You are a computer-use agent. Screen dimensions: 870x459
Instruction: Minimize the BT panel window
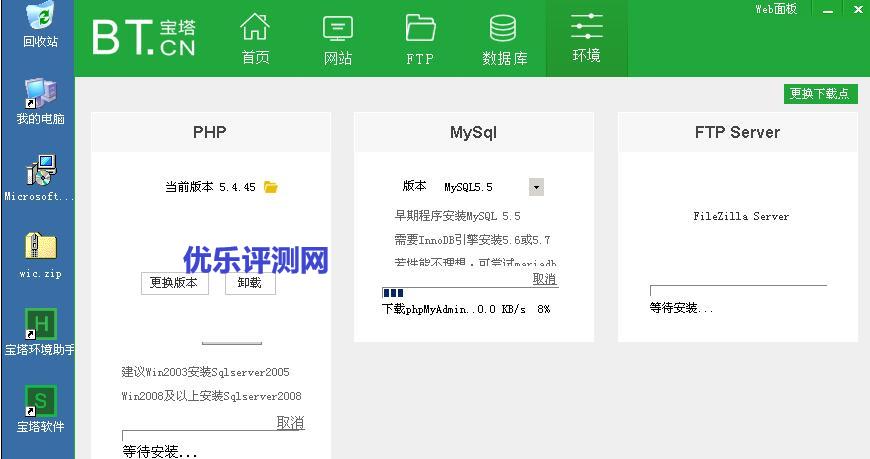pos(828,9)
